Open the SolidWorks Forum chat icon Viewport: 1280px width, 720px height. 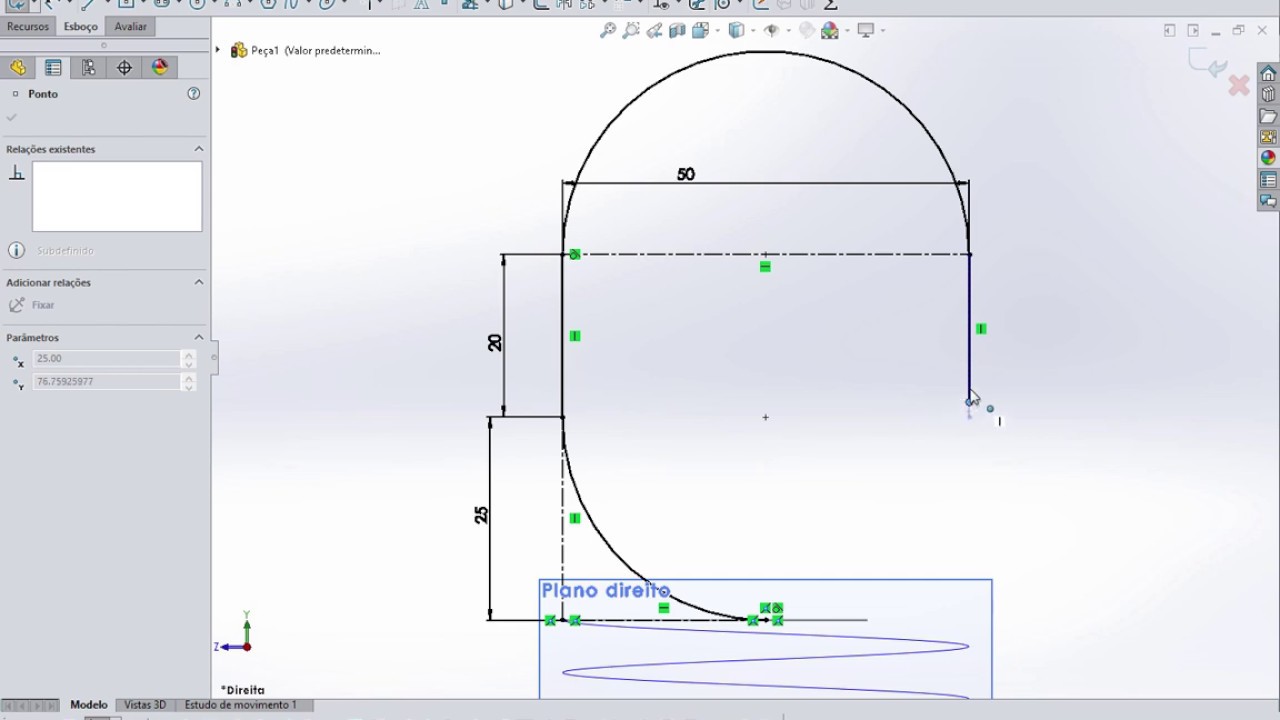pyautogui.click(x=1268, y=201)
